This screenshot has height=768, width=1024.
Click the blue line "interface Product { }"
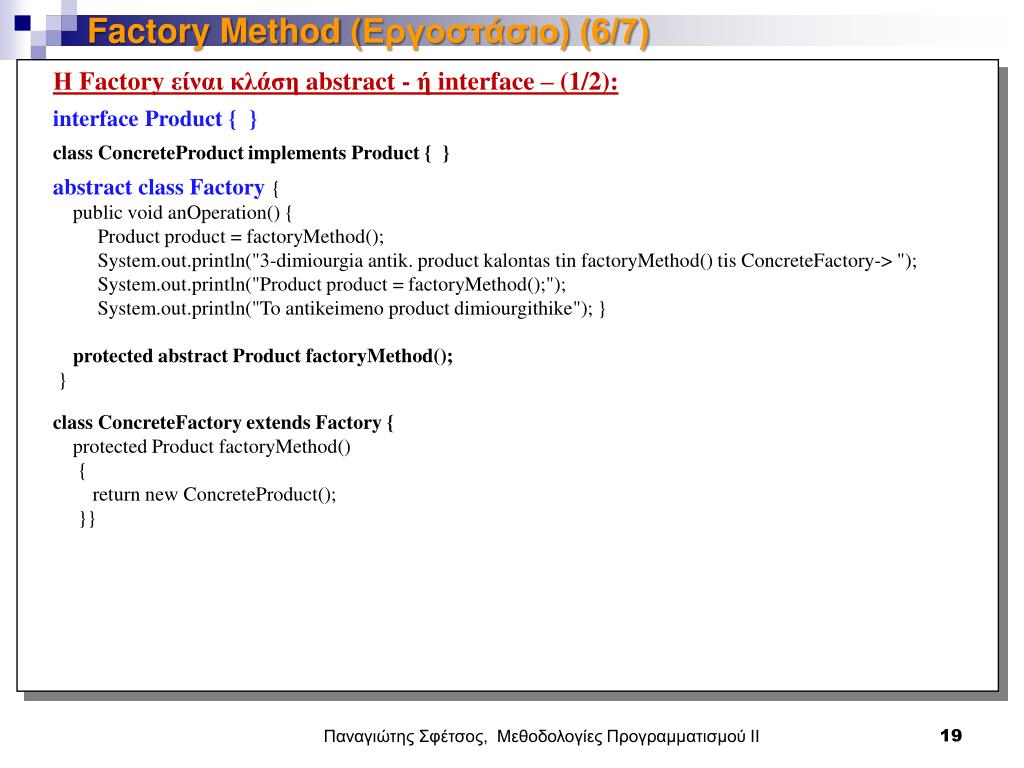point(155,119)
